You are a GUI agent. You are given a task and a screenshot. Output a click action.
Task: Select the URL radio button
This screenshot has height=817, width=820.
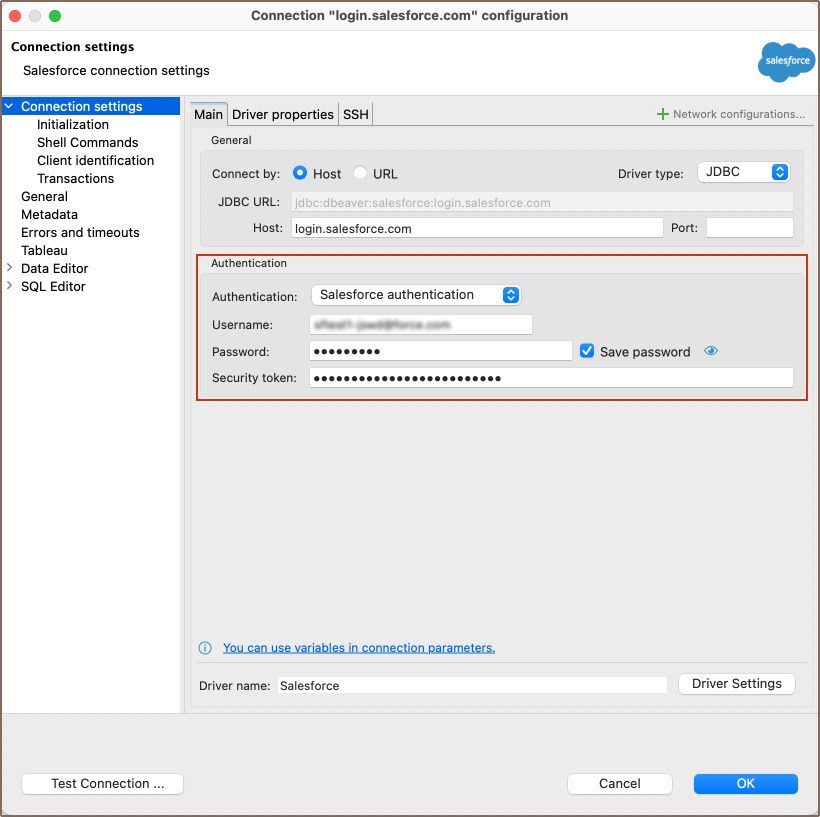point(359,173)
